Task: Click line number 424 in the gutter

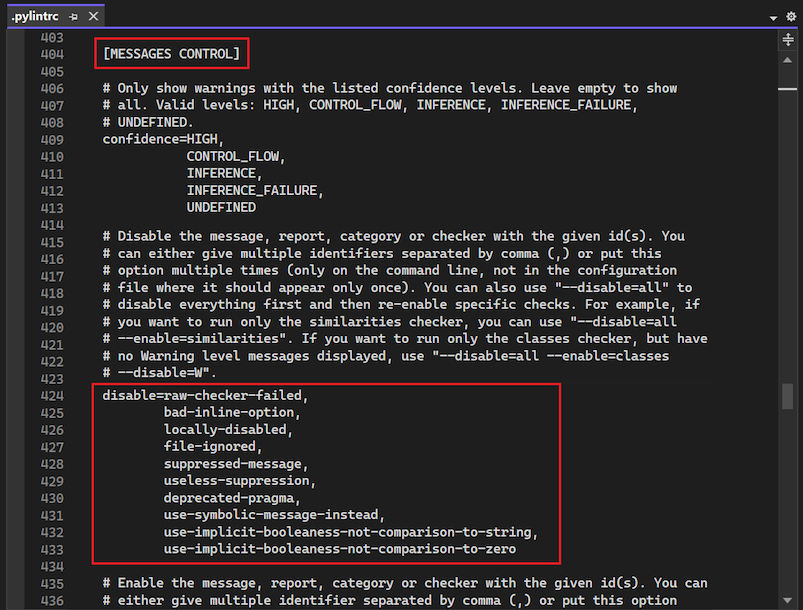Action: pos(52,395)
